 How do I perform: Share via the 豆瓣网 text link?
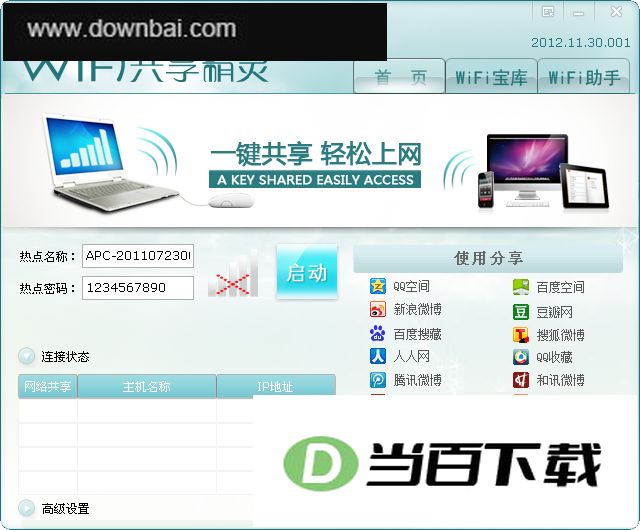pyautogui.click(x=554, y=312)
